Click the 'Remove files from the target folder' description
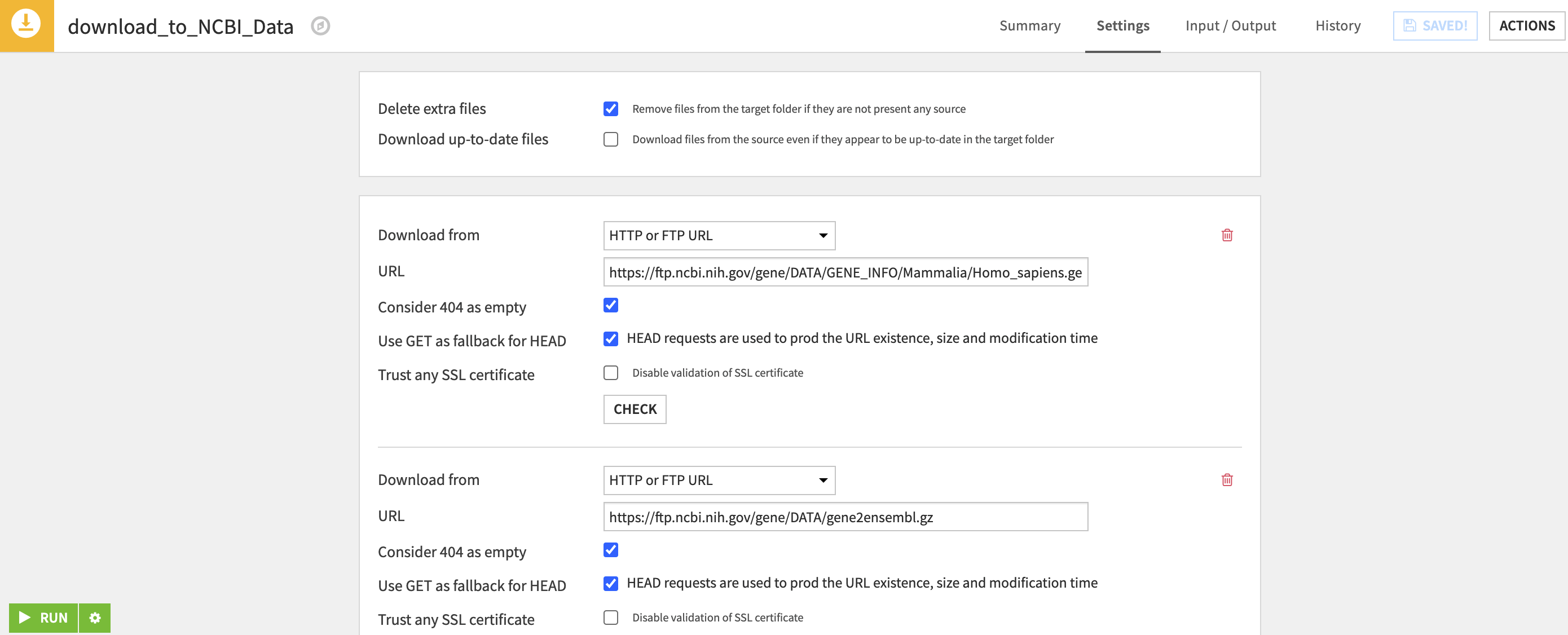Image resolution: width=1568 pixels, height=635 pixels. pyautogui.click(x=799, y=109)
